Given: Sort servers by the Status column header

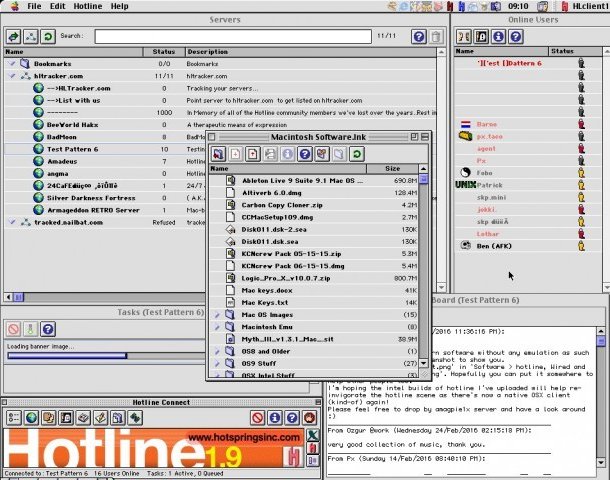Looking at the screenshot, I should pyautogui.click(x=164, y=52).
